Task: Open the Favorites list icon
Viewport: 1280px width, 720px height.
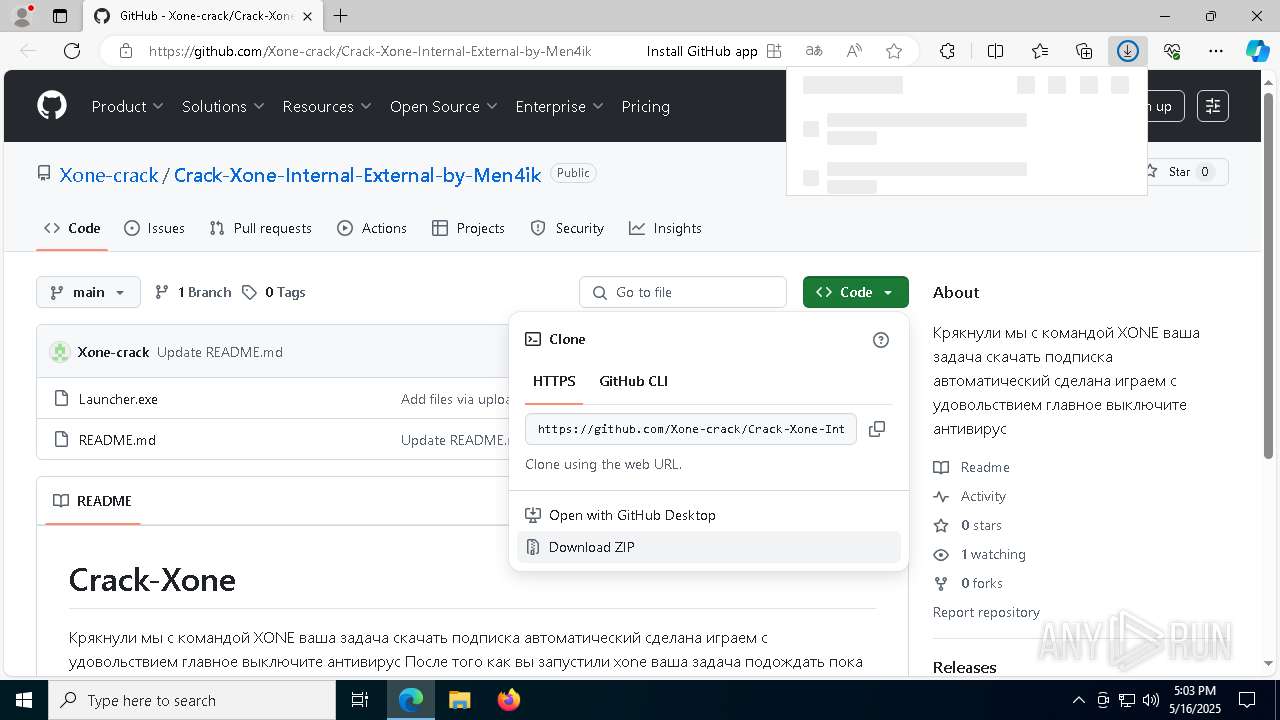Action: [1040, 51]
